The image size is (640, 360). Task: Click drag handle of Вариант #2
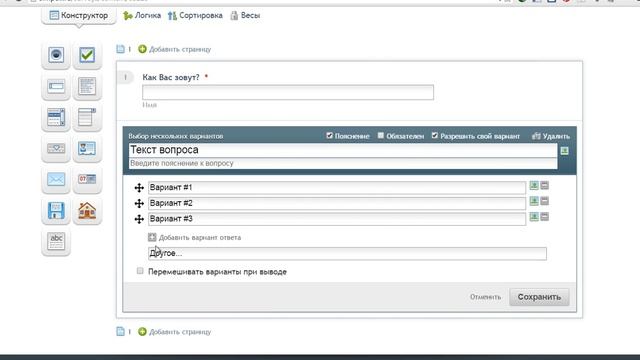click(139, 203)
